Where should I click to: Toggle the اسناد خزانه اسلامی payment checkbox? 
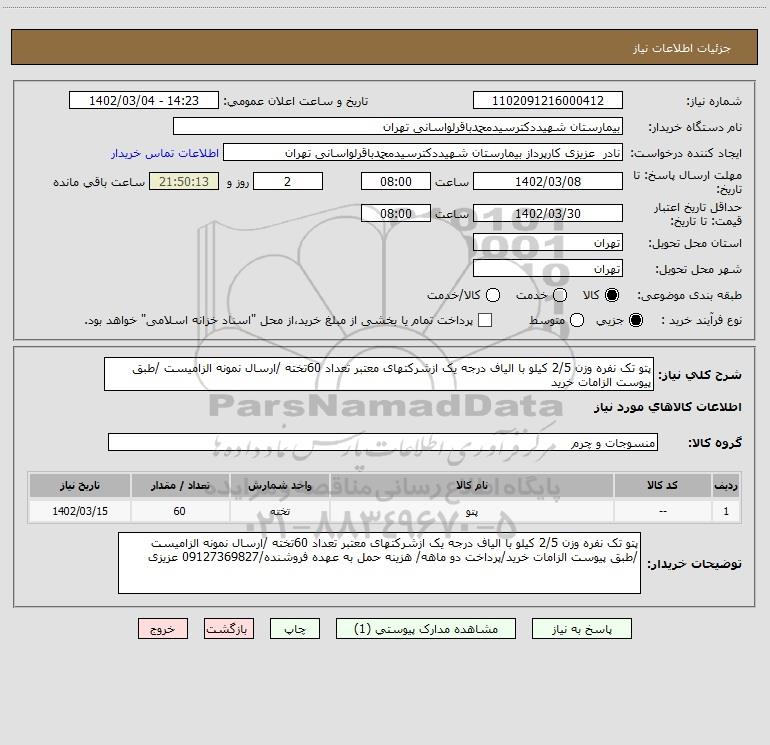pos(485,320)
